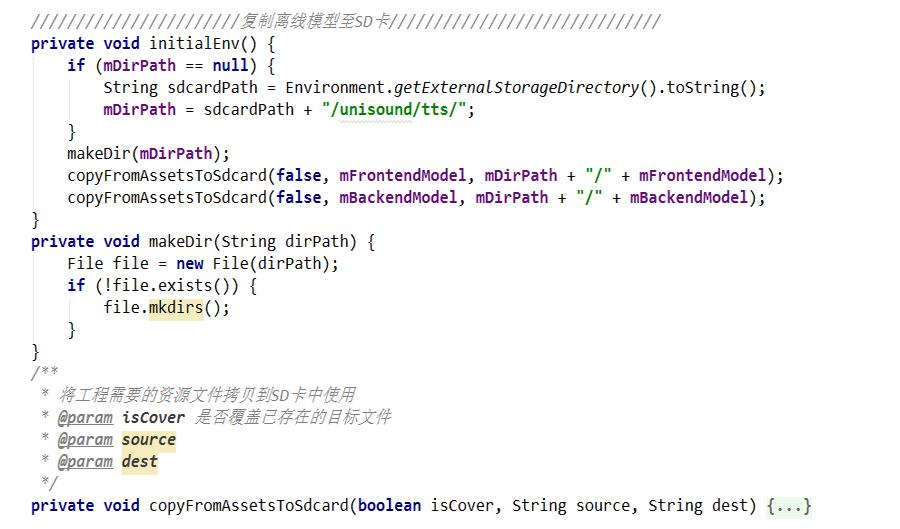Click the isCover Javadoc parameter
The image size is (900, 529).
coord(153,417)
